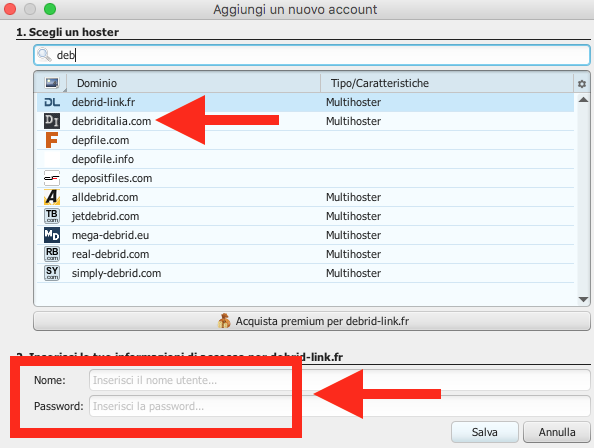Click the depositfiles.com host icon
594x448 pixels.
tap(52, 178)
